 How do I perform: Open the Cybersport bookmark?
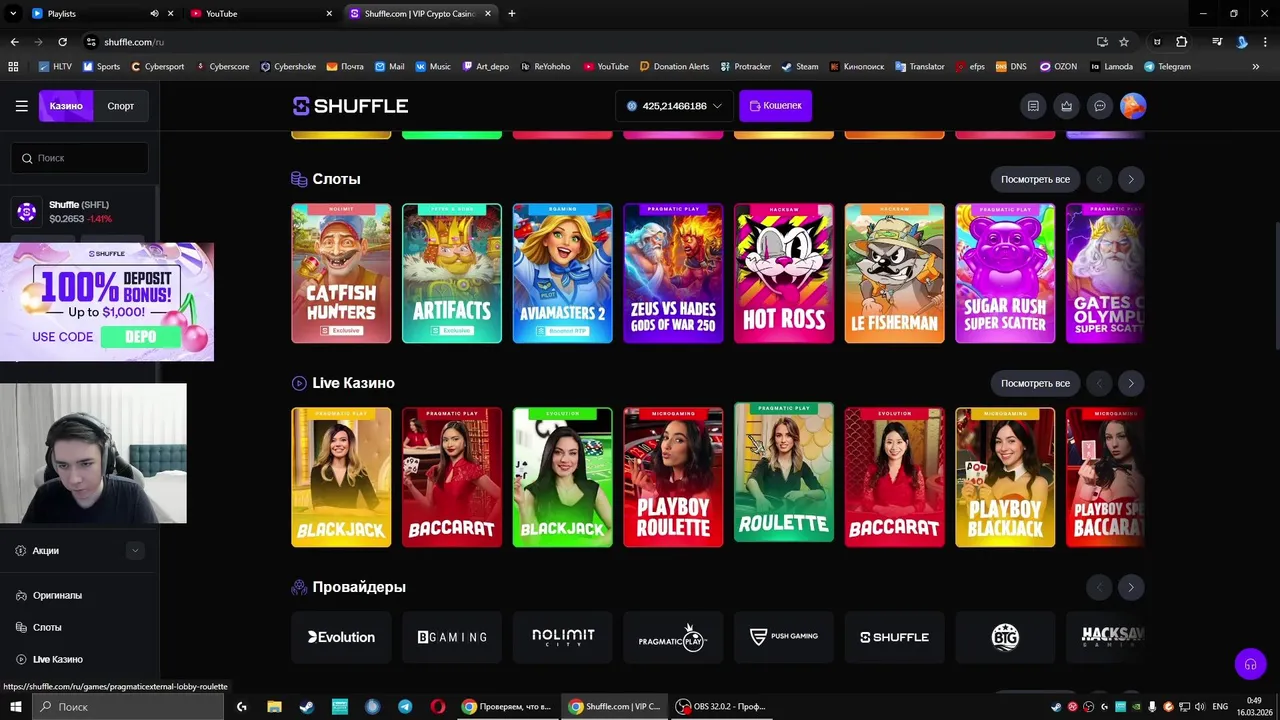point(156,67)
